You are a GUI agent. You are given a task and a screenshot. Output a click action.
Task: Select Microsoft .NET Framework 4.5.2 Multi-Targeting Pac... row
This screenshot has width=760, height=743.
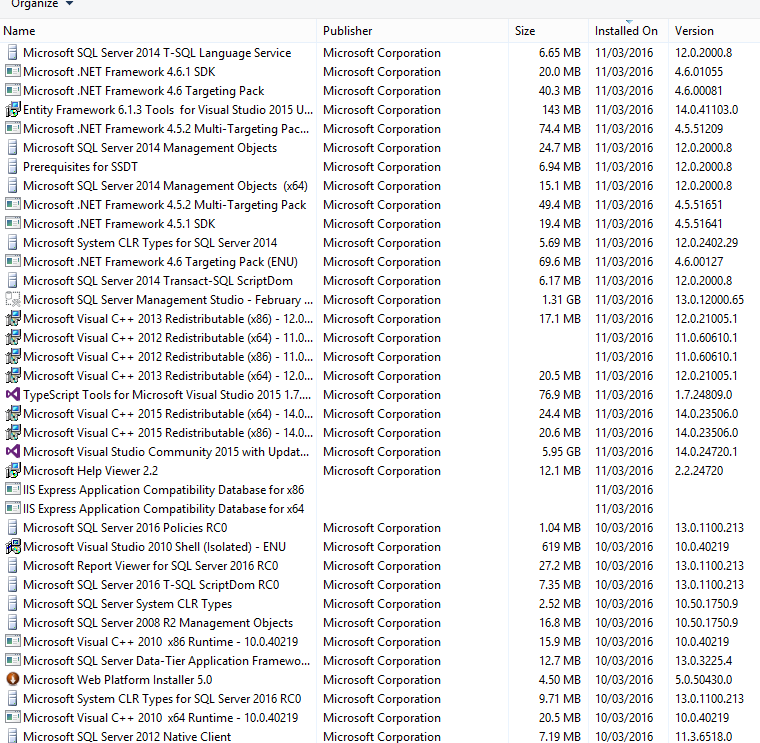pyautogui.click(x=380, y=128)
